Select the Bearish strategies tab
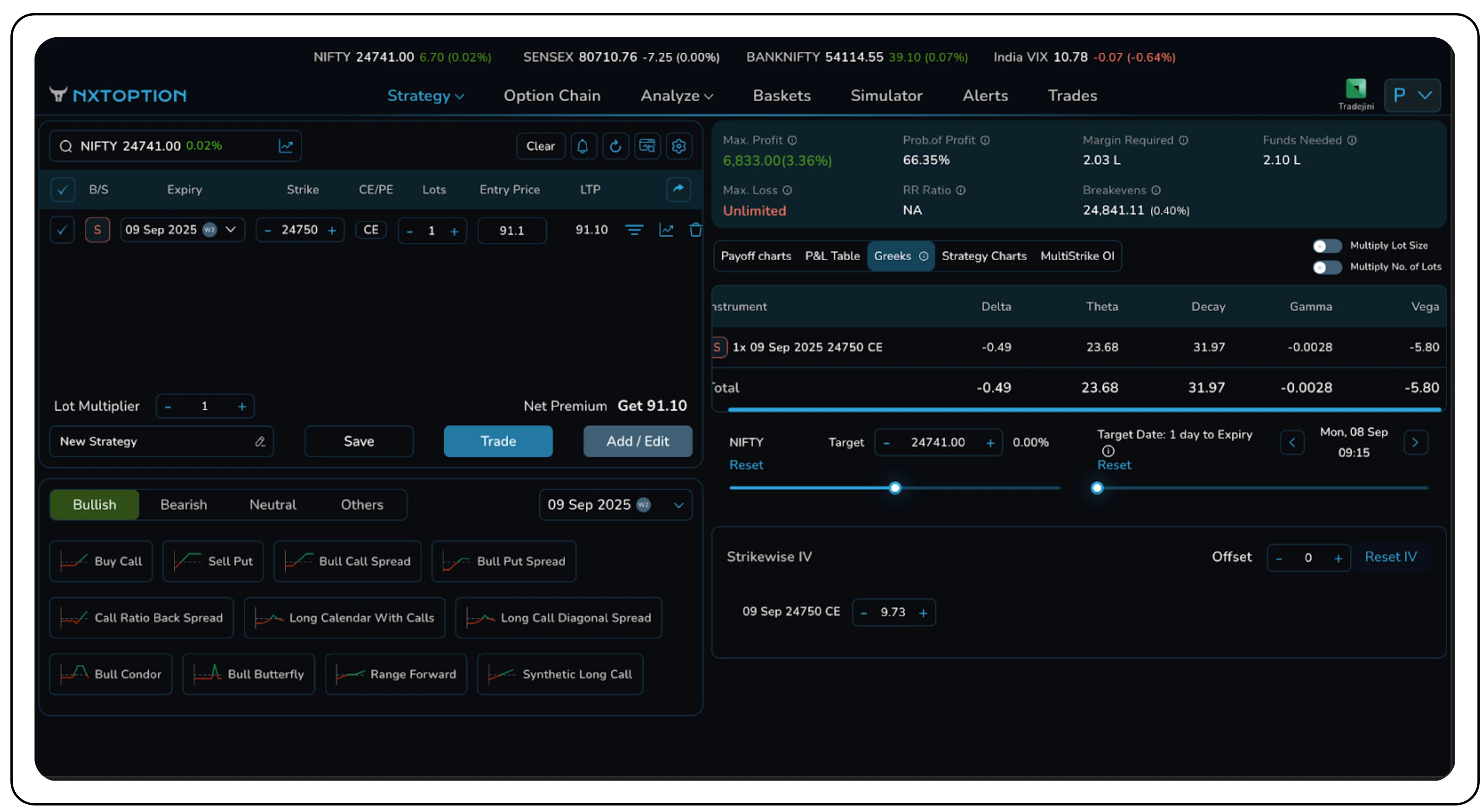 click(183, 505)
